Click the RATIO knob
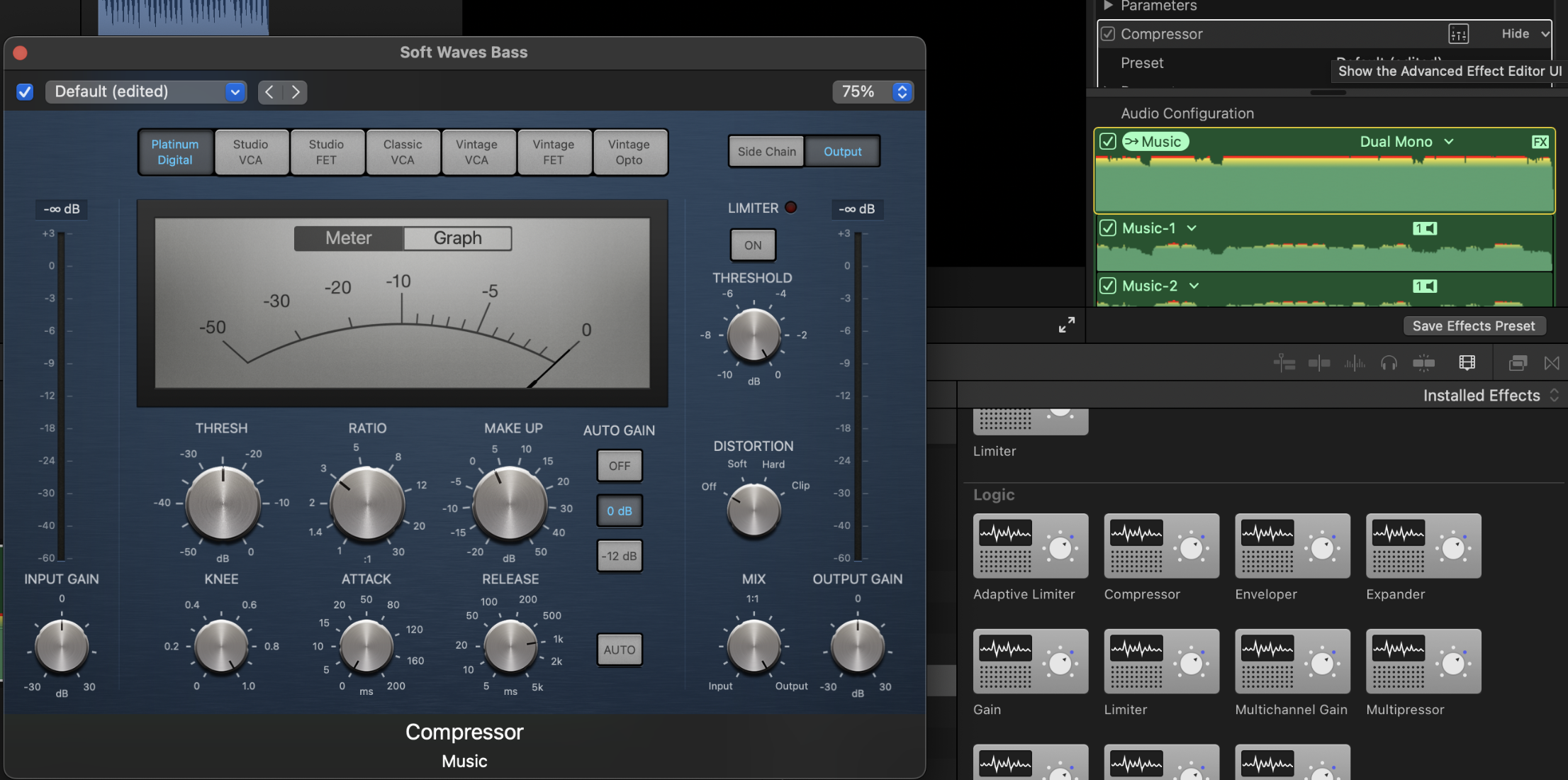1568x780 pixels. tap(367, 505)
